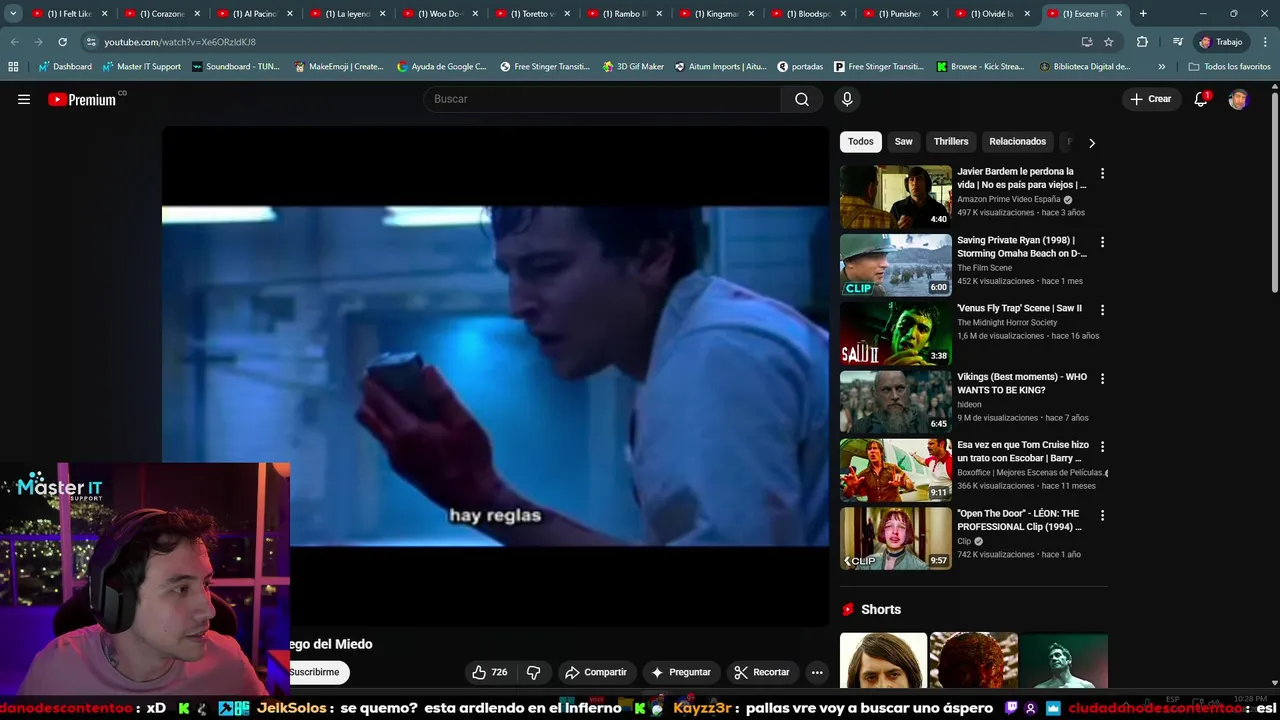Open the Master IT Support bookmark
Viewport: 1280px width, 720px height.
(141, 66)
